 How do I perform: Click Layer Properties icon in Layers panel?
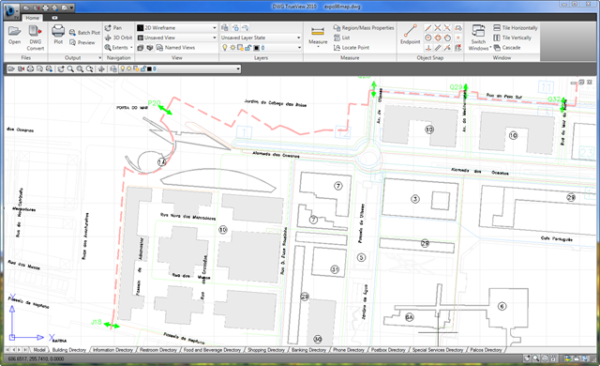pyautogui.click(x=225, y=28)
